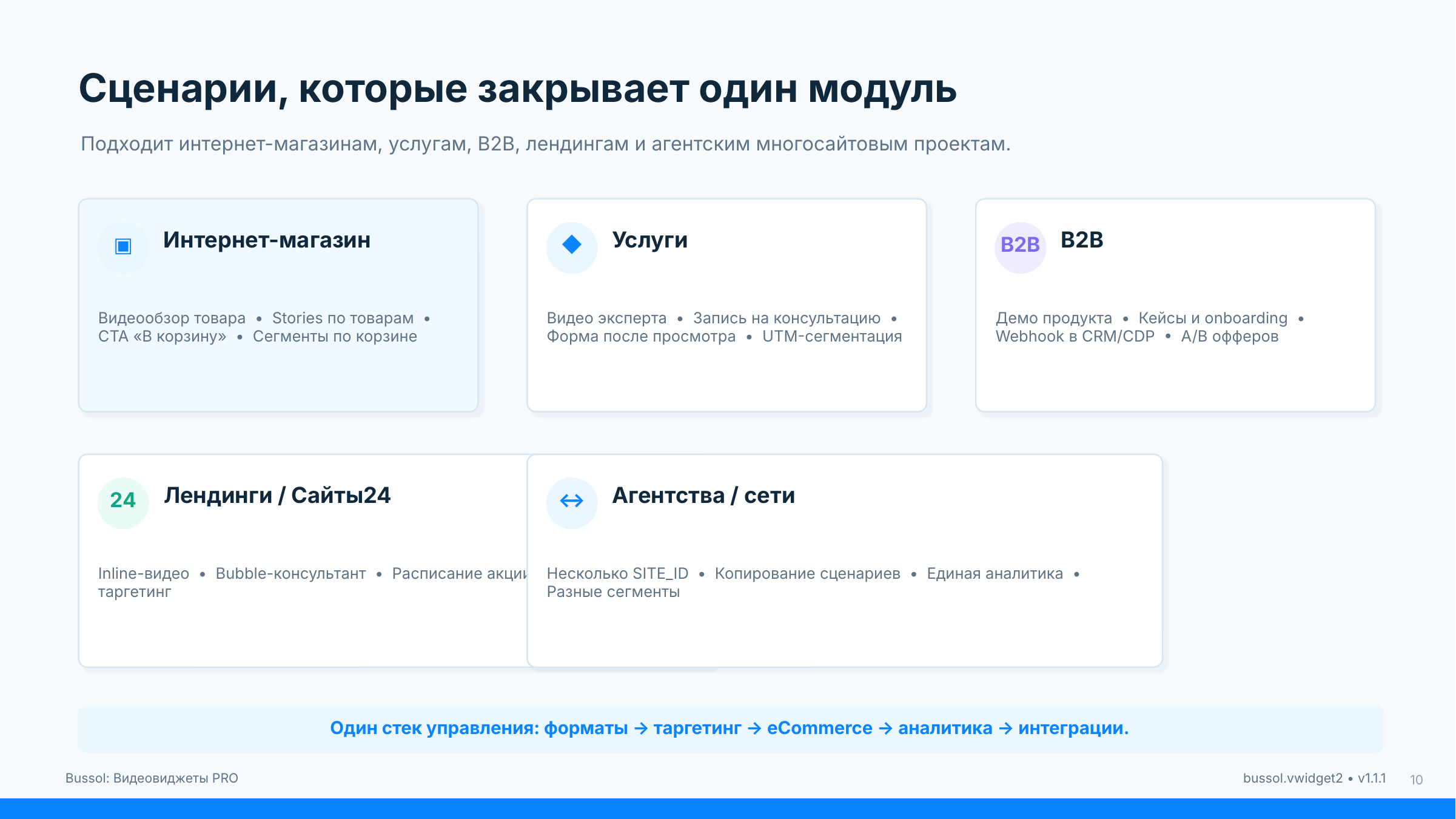Click the slide title Сценарии, которые закрывает один модуль
1456x819 pixels.
click(517, 89)
